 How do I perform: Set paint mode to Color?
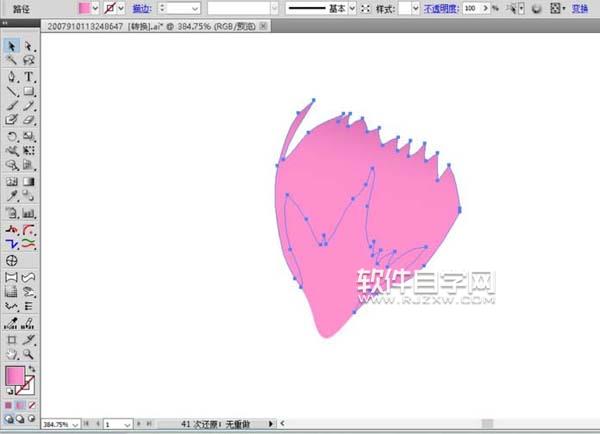coord(8,405)
